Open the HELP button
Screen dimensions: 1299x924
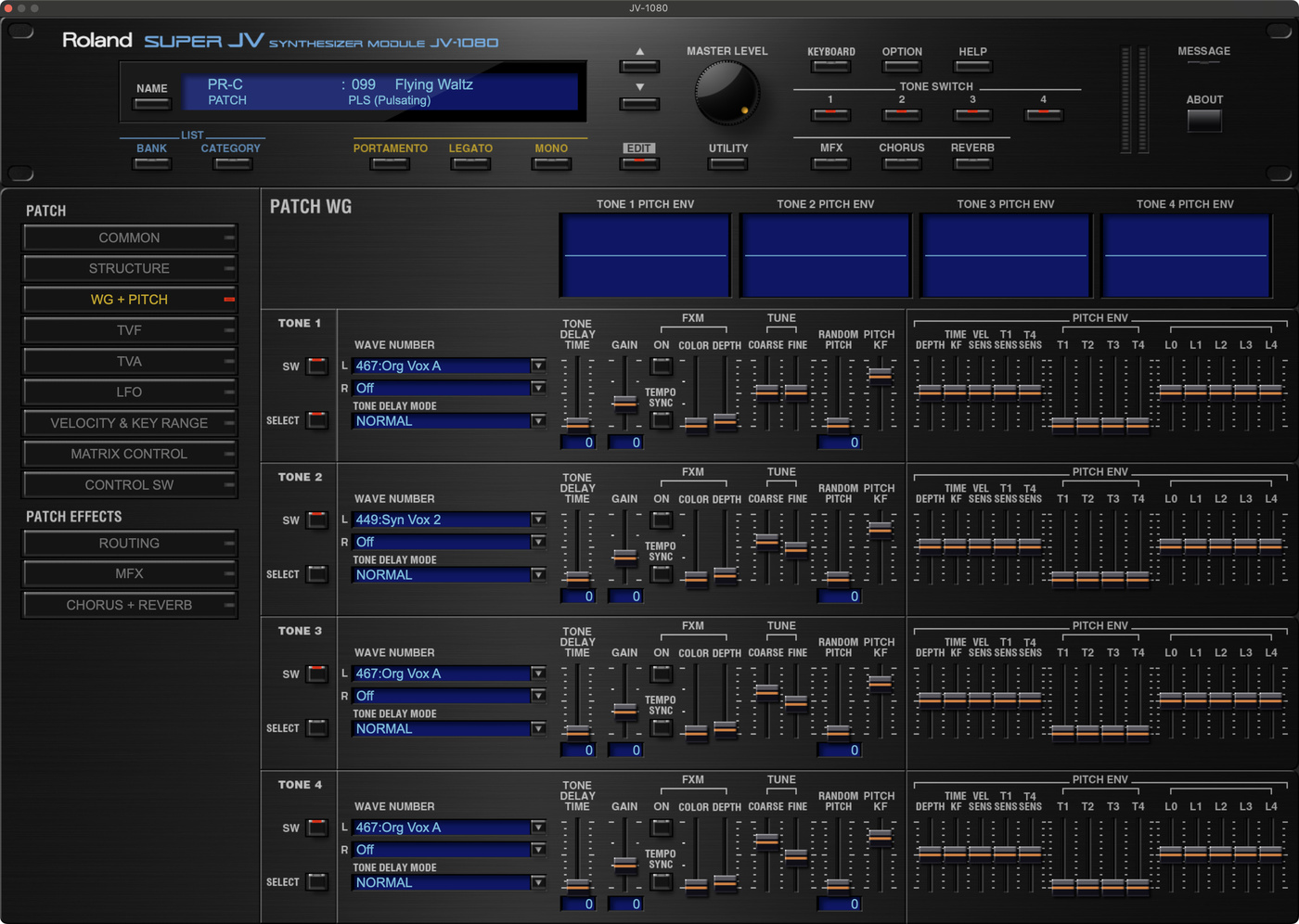[x=972, y=67]
